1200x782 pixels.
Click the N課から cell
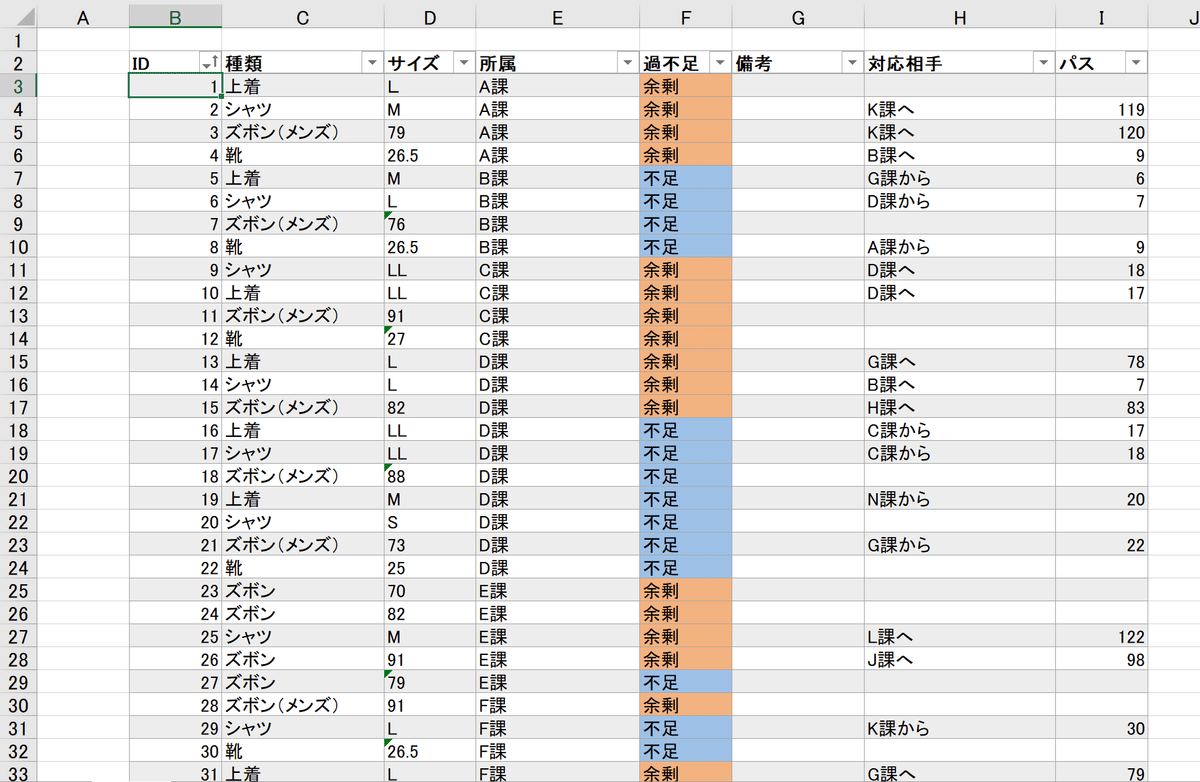pos(960,499)
